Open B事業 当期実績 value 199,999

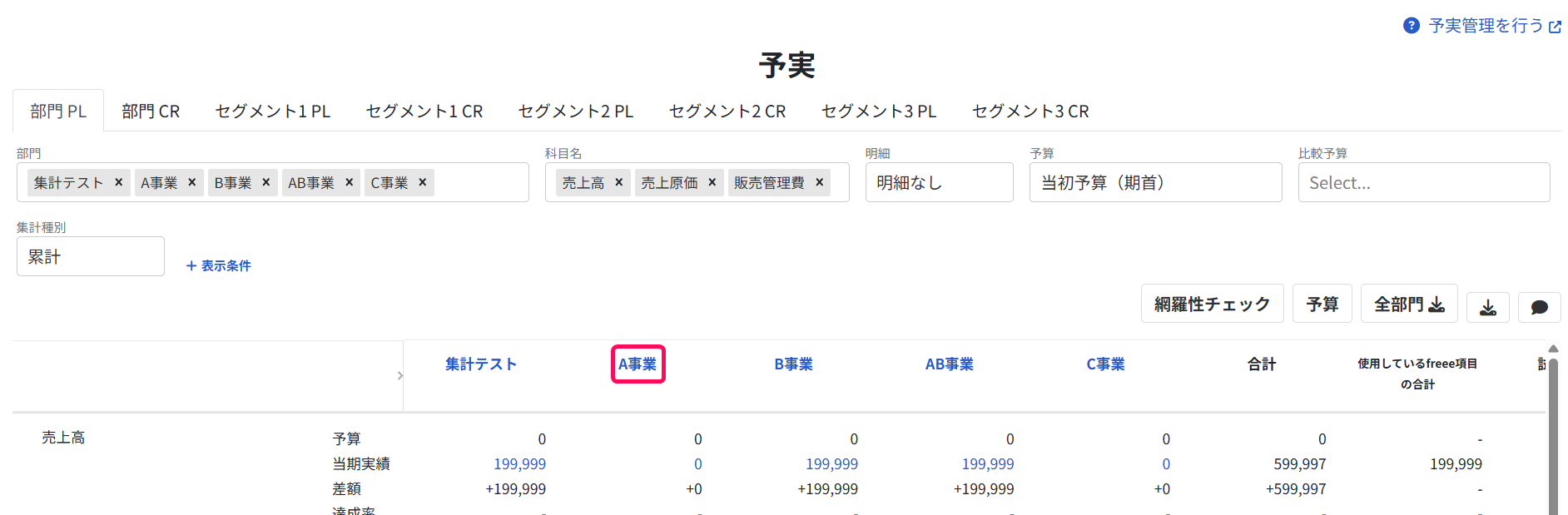[831, 464]
